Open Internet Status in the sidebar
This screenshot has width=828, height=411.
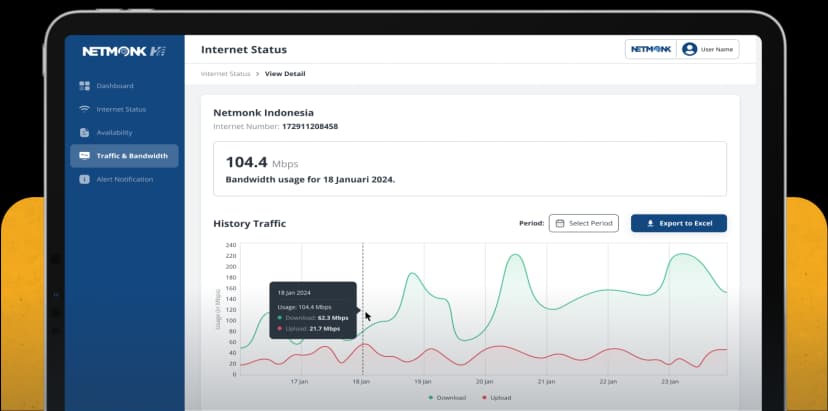point(124,109)
